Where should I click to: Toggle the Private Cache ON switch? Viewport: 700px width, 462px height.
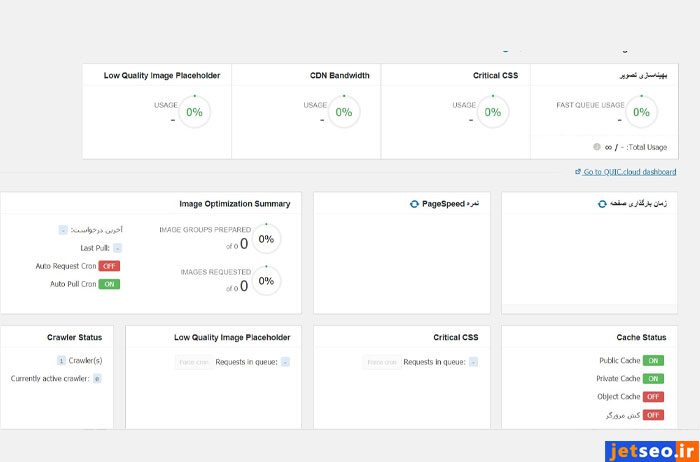(653, 379)
